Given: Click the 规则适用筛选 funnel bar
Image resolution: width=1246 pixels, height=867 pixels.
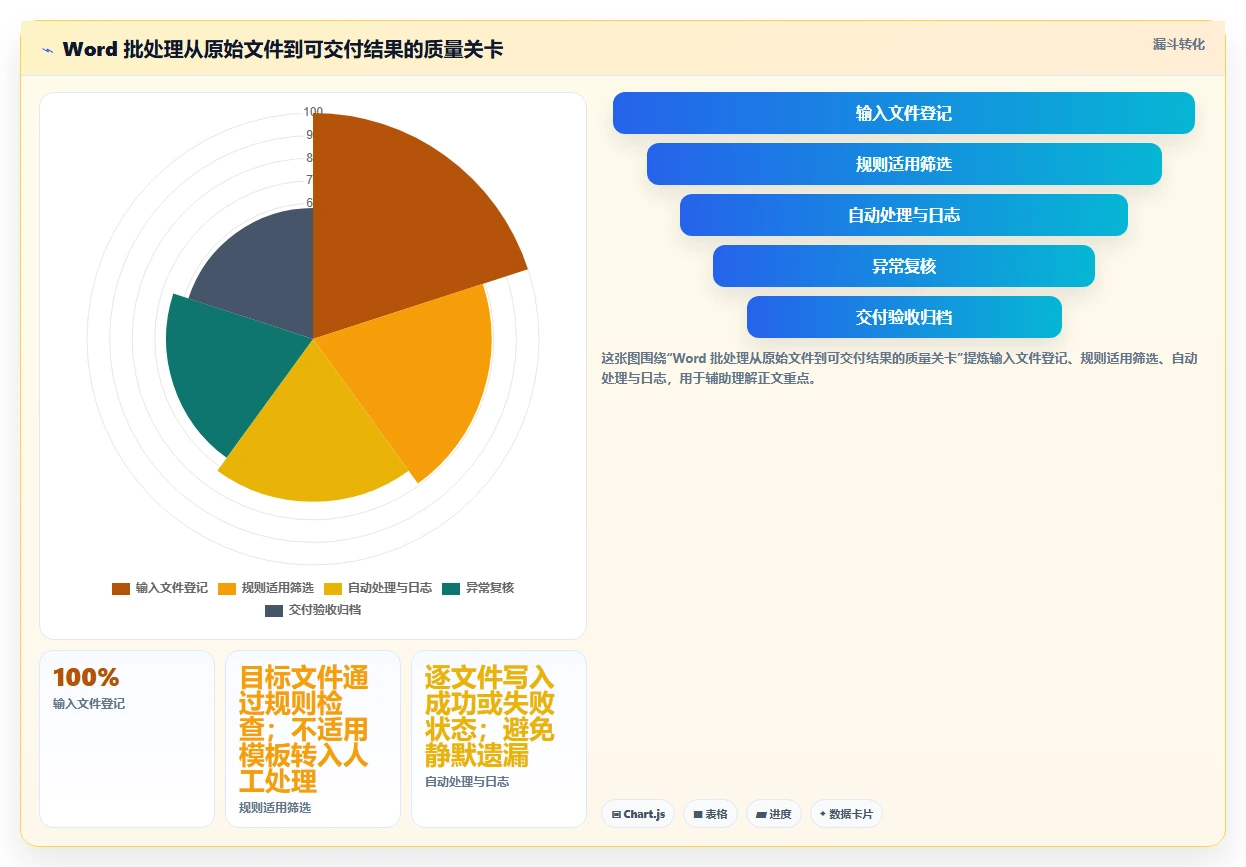Looking at the screenshot, I should 904,164.
